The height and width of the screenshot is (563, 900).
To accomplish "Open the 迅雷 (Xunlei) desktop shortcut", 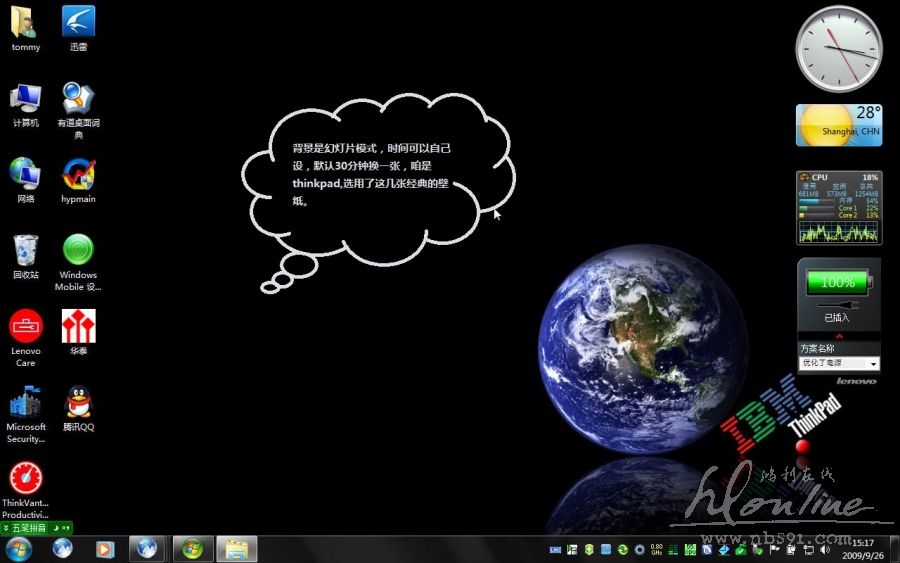I will click(78, 23).
